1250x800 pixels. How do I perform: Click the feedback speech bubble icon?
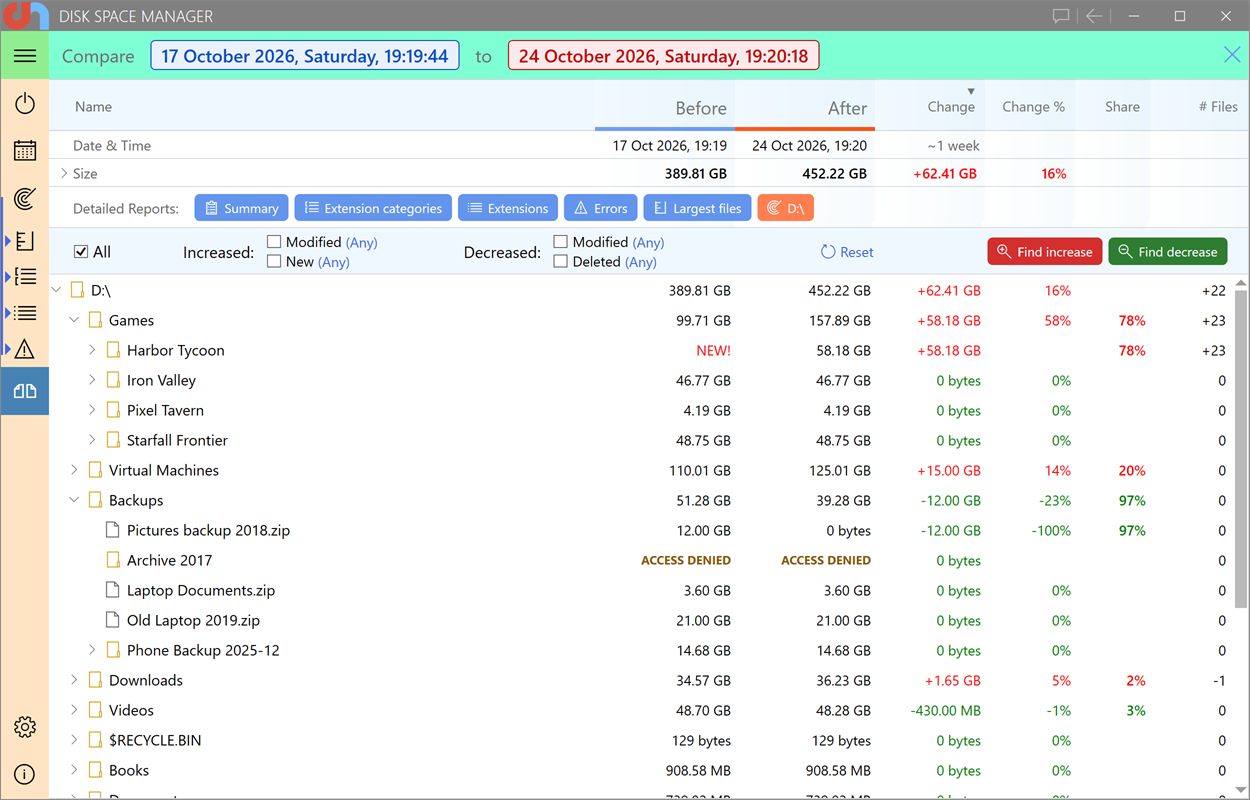[x=1061, y=16]
